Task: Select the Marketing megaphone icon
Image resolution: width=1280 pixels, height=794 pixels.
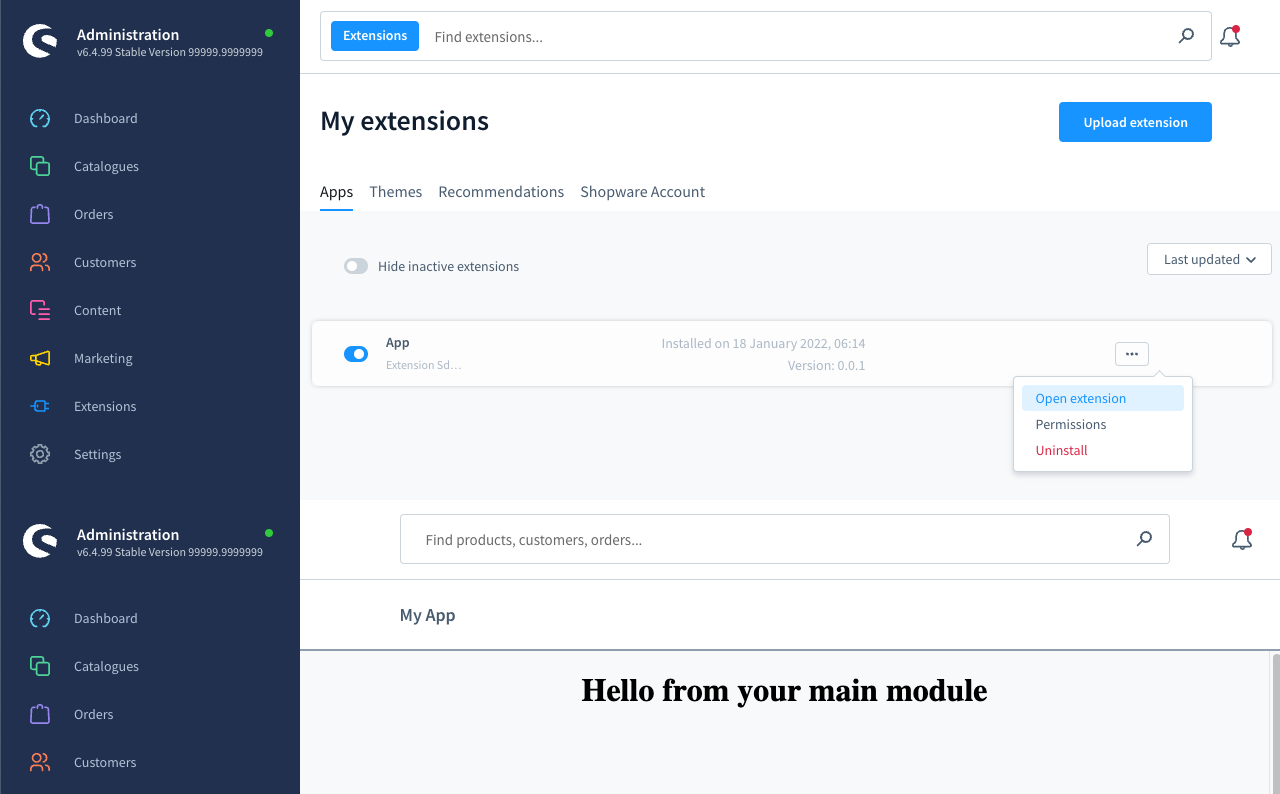Action: (40, 358)
